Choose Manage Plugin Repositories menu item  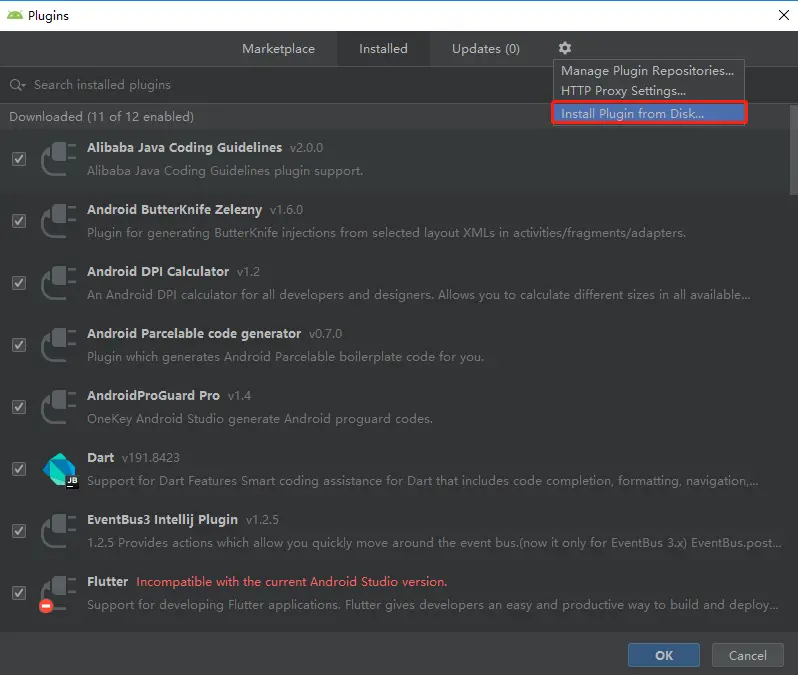pos(647,71)
